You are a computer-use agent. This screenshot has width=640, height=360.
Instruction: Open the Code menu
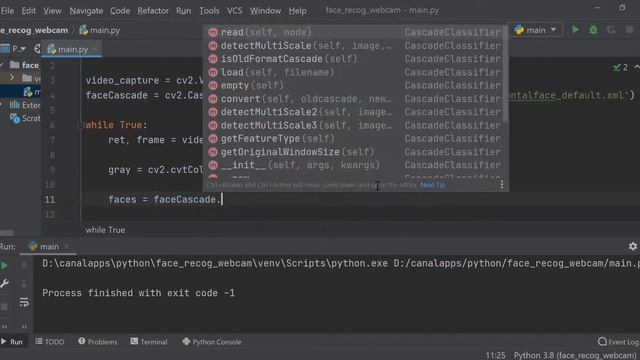click(x=120, y=11)
